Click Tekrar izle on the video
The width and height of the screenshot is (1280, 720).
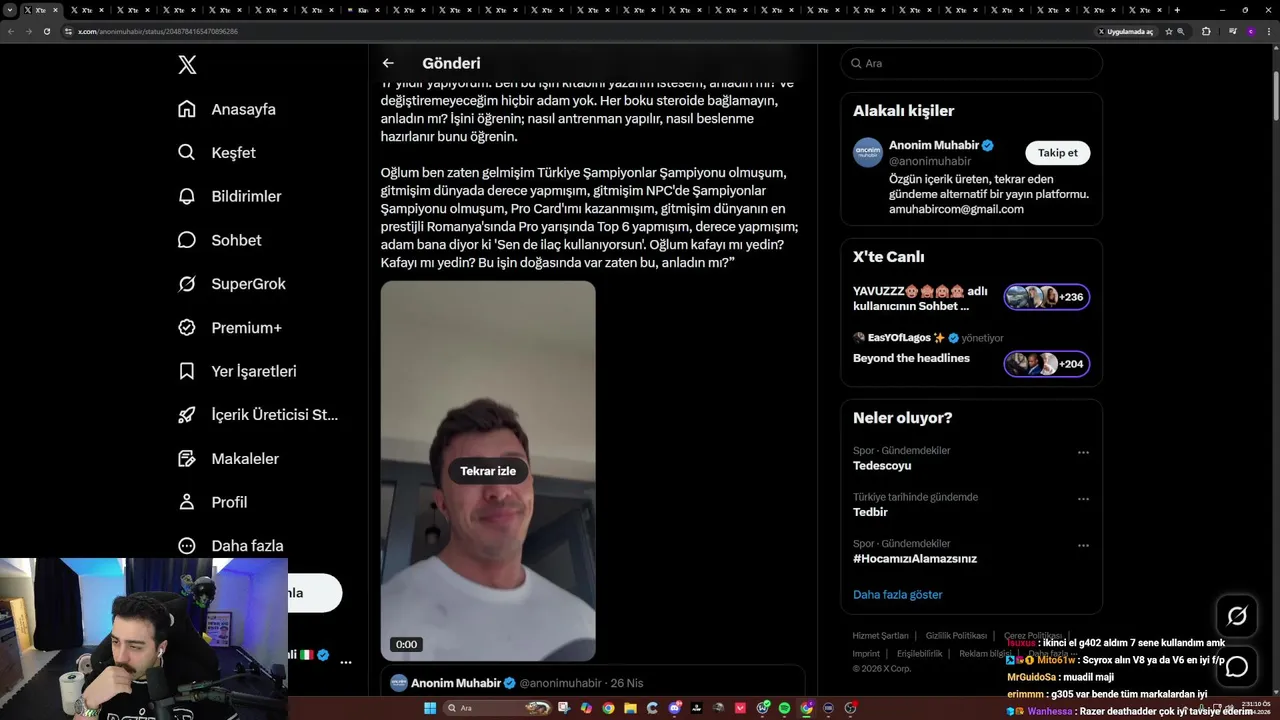coord(488,471)
